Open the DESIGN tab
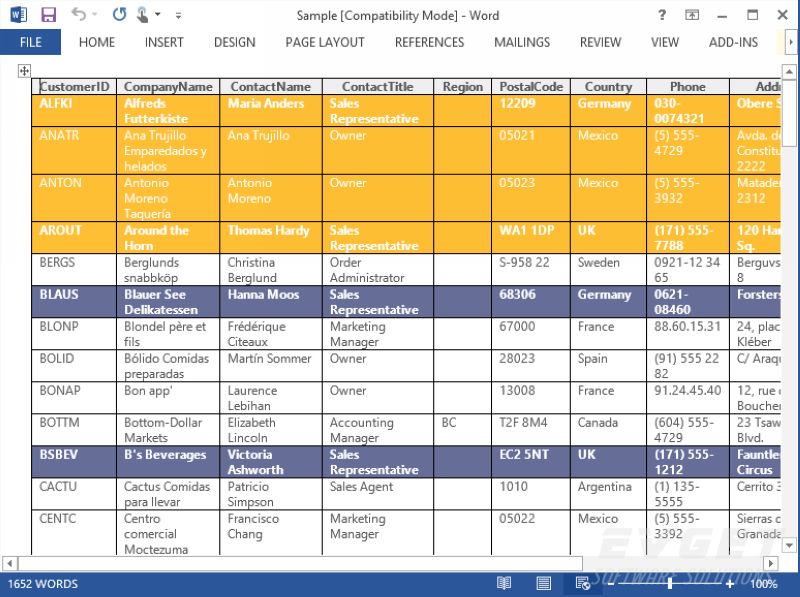800x597 pixels. (235, 42)
